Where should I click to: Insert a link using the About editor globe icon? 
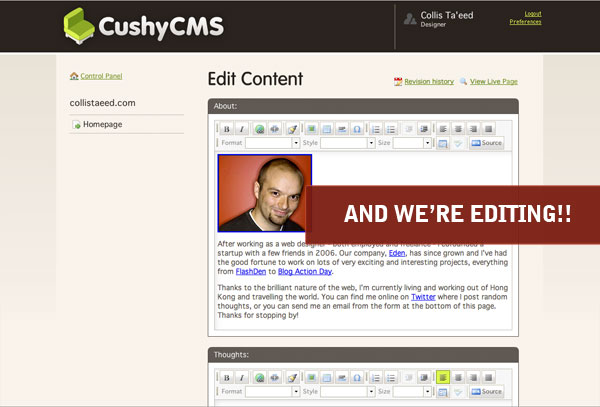259,129
